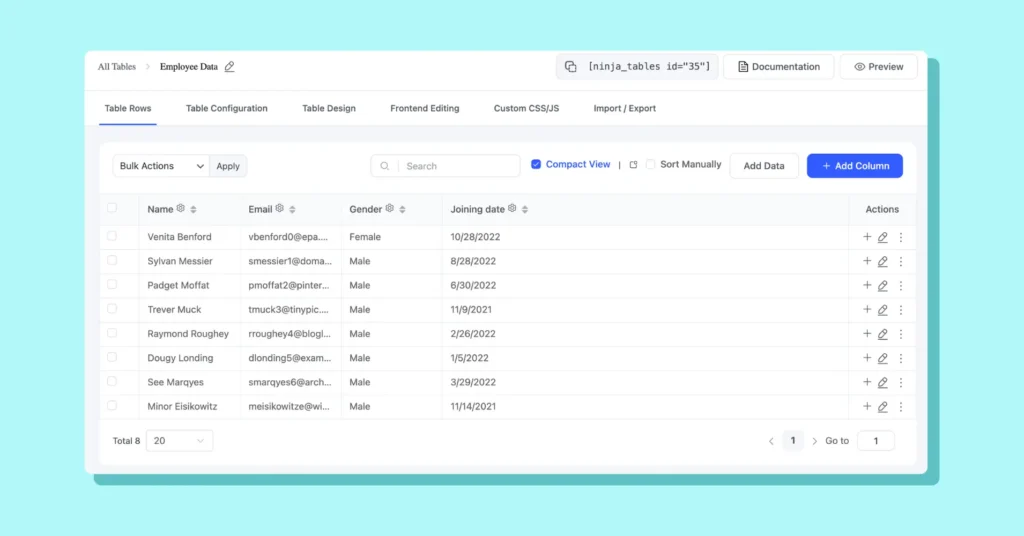Click the Apply bulk action button
This screenshot has width=1024, height=536.
(228, 166)
